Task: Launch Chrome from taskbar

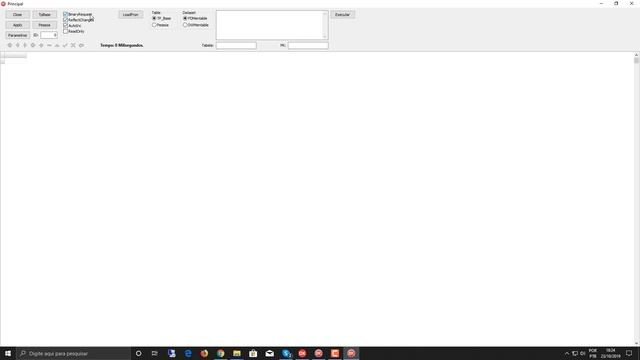Action: (x=220, y=353)
